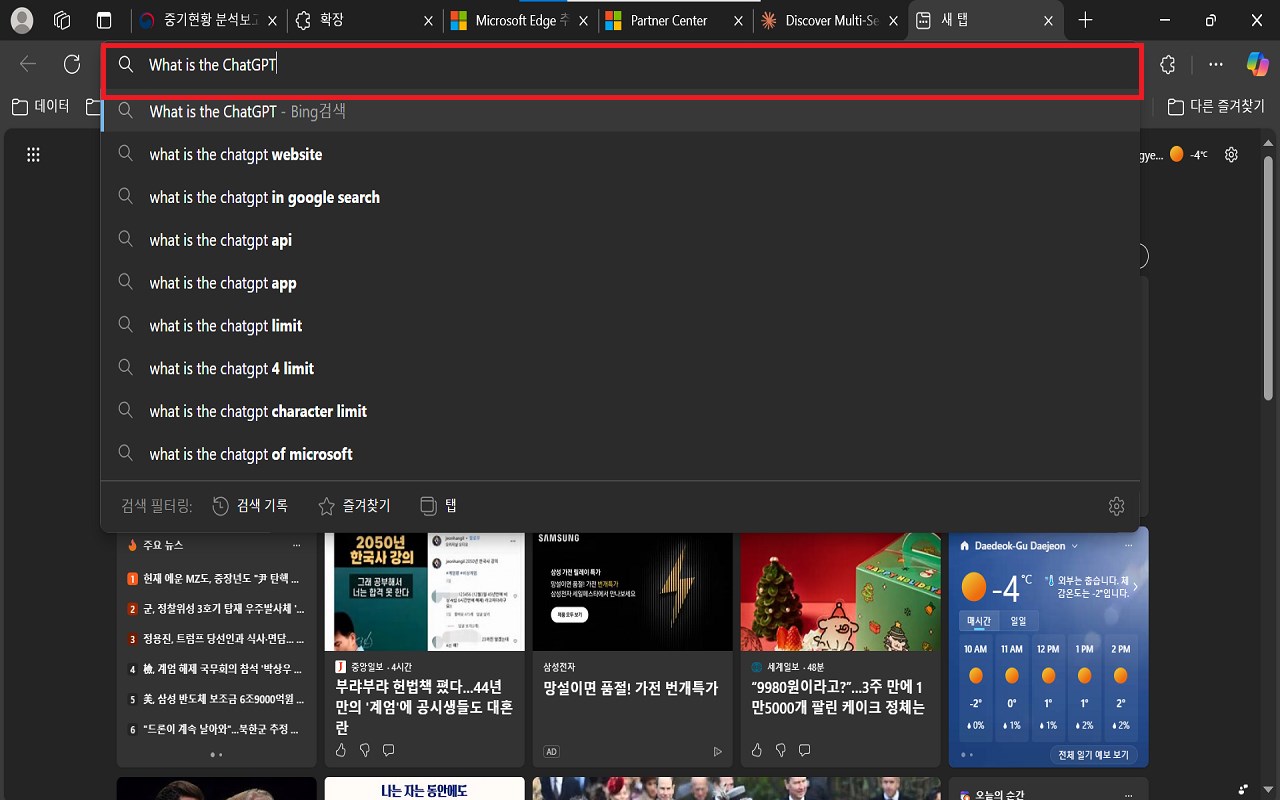Open headline '부라부라 헌법책 폈다' article
The image size is (1280, 800).
pos(425,707)
